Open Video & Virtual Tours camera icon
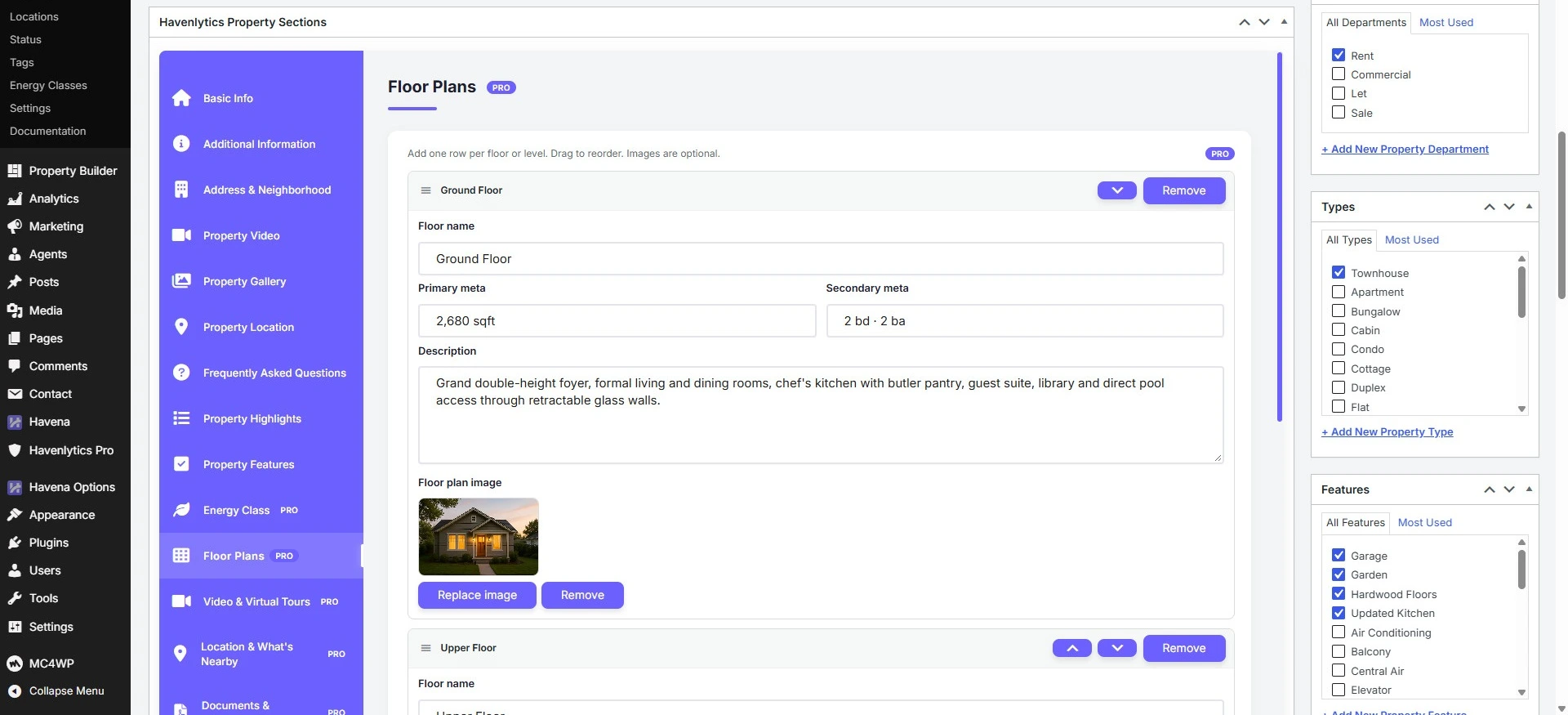This screenshot has height=715, width=1568. click(181, 601)
